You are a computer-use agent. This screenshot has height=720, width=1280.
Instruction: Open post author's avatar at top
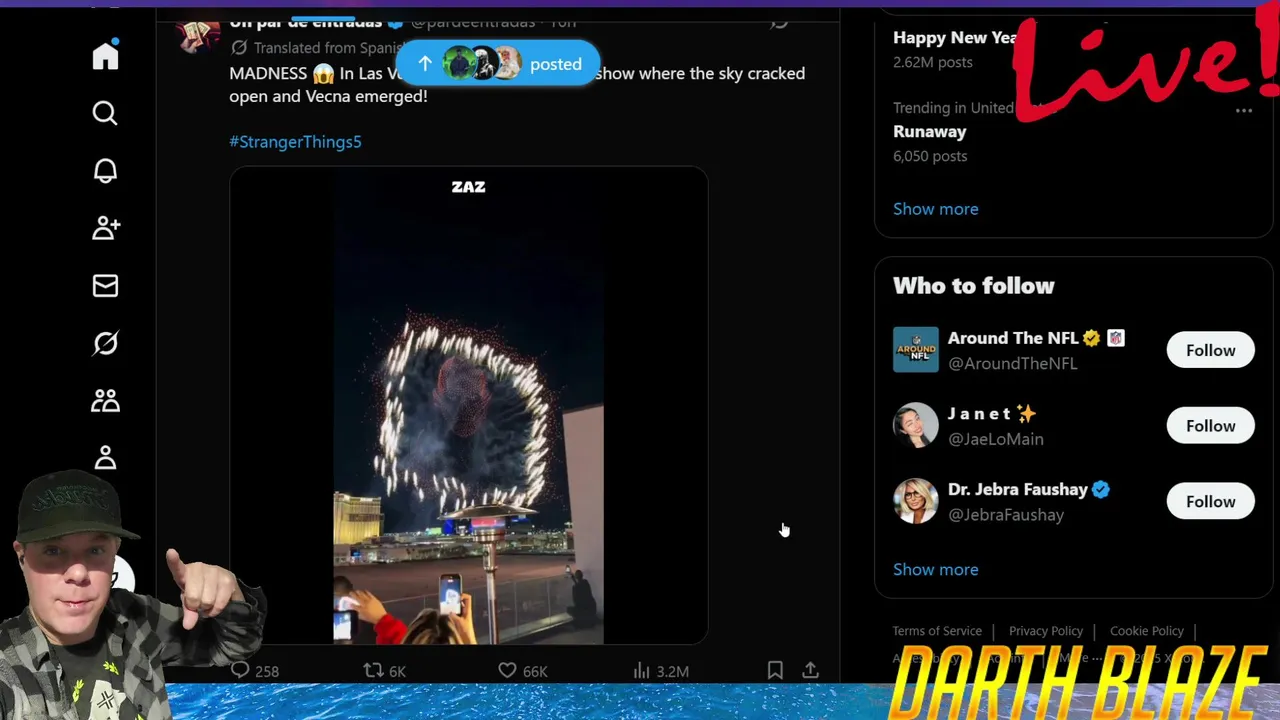pyautogui.click(x=198, y=35)
